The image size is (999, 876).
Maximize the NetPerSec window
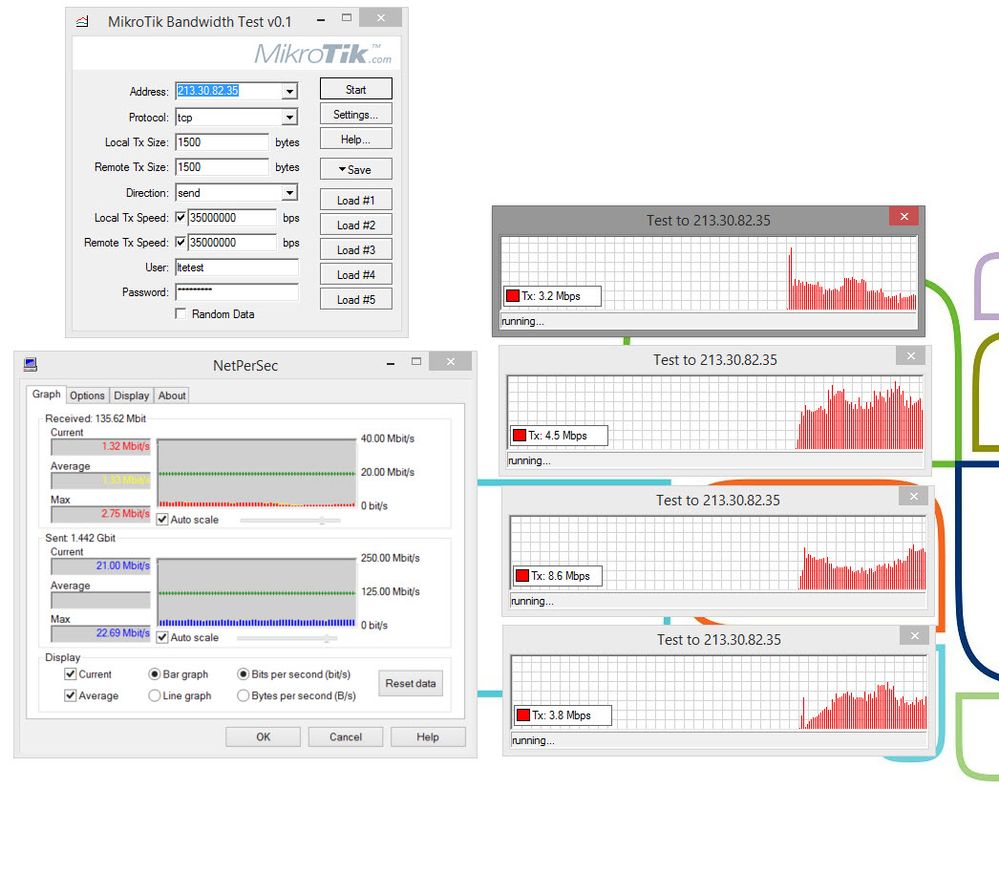pyautogui.click(x=417, y=362)
